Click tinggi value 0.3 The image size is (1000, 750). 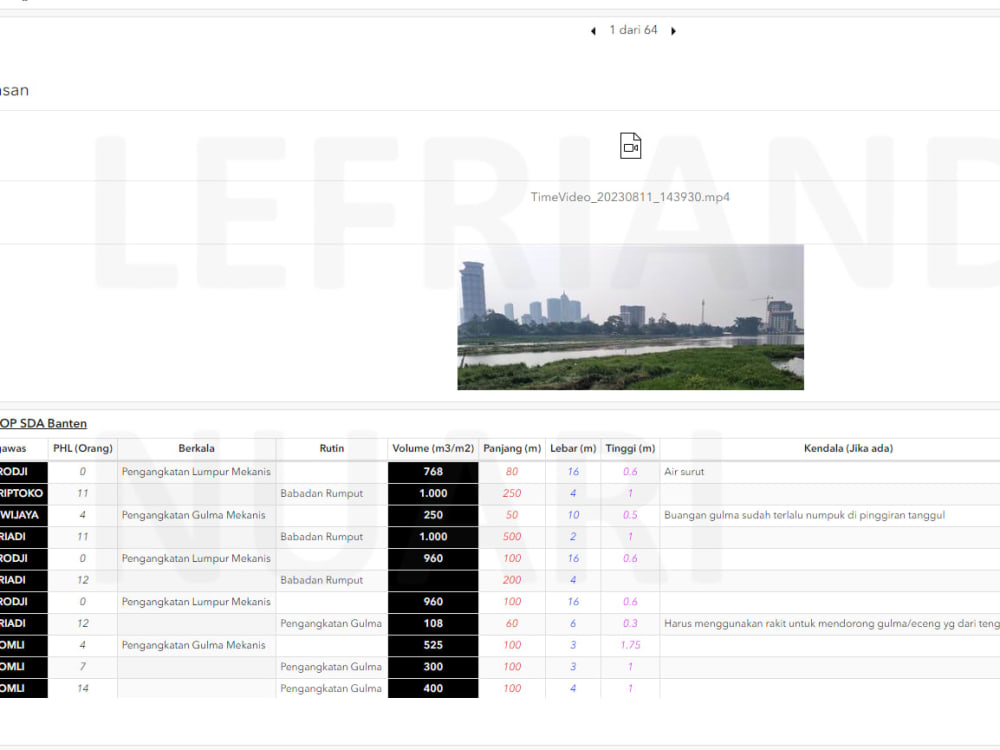click(630, 624)
